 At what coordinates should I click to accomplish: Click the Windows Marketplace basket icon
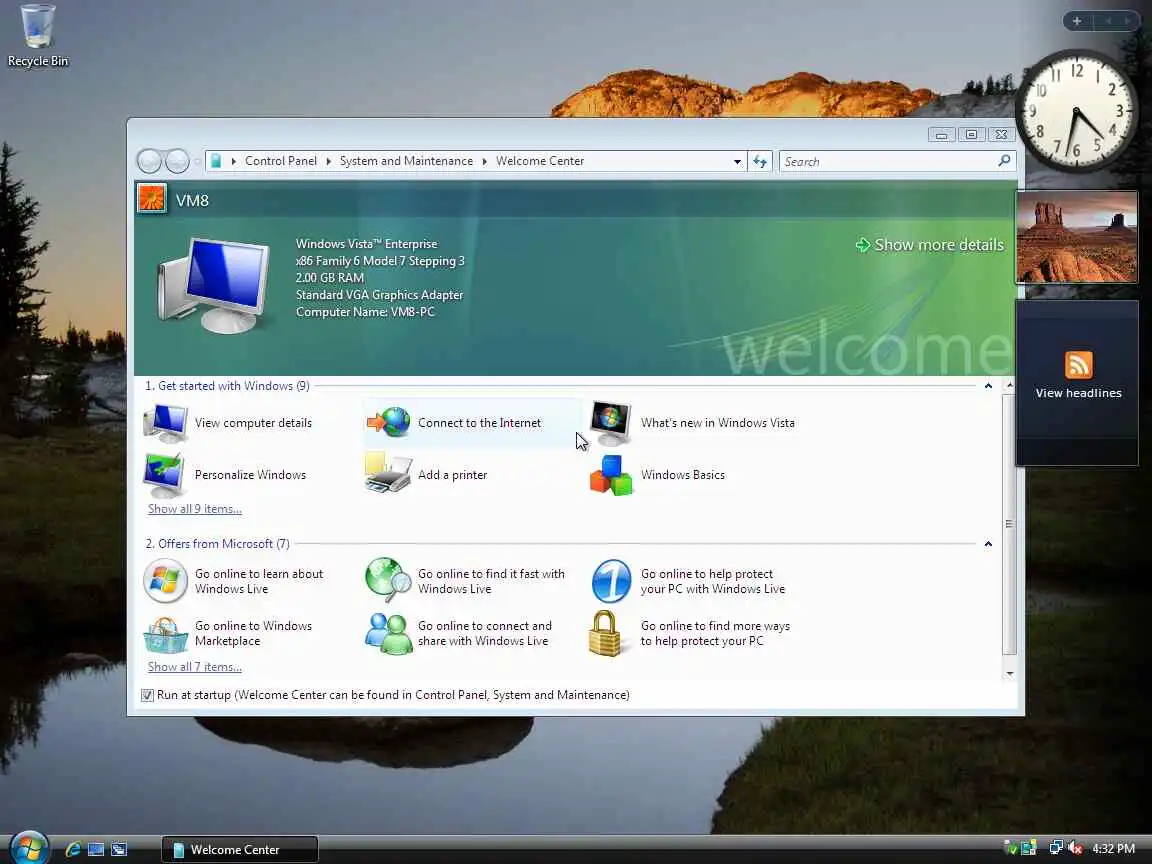(x=165, y=634)
